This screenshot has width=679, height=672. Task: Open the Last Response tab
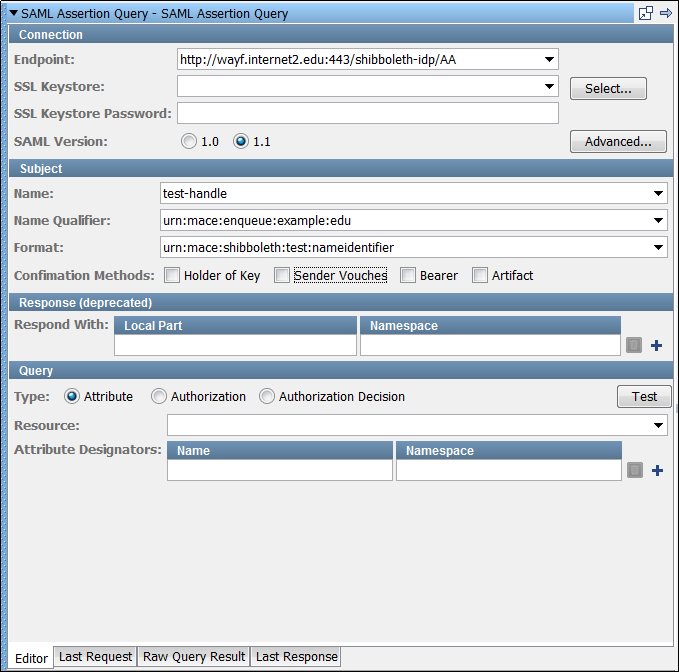point(297,657)
